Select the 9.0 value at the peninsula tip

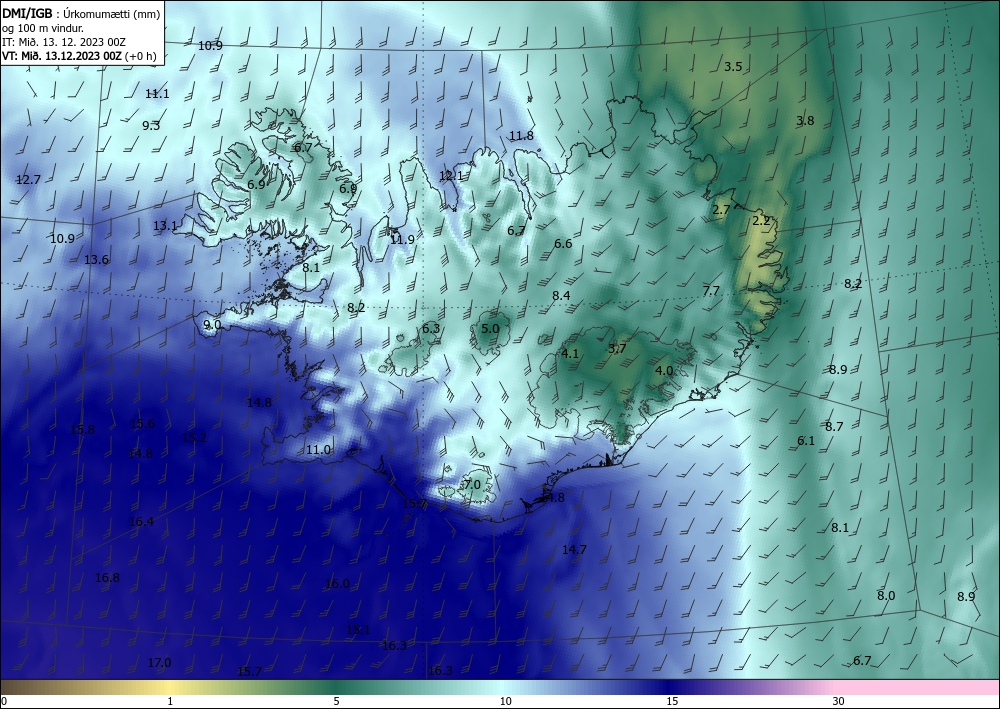click(212, 325)
